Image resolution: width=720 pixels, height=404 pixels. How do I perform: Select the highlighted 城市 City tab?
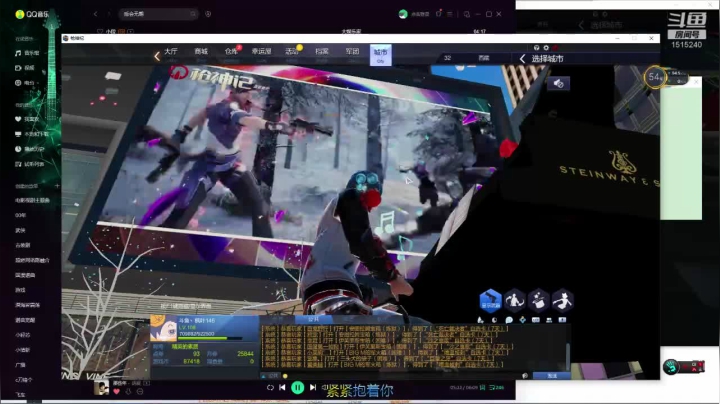(x=381, y=55)
